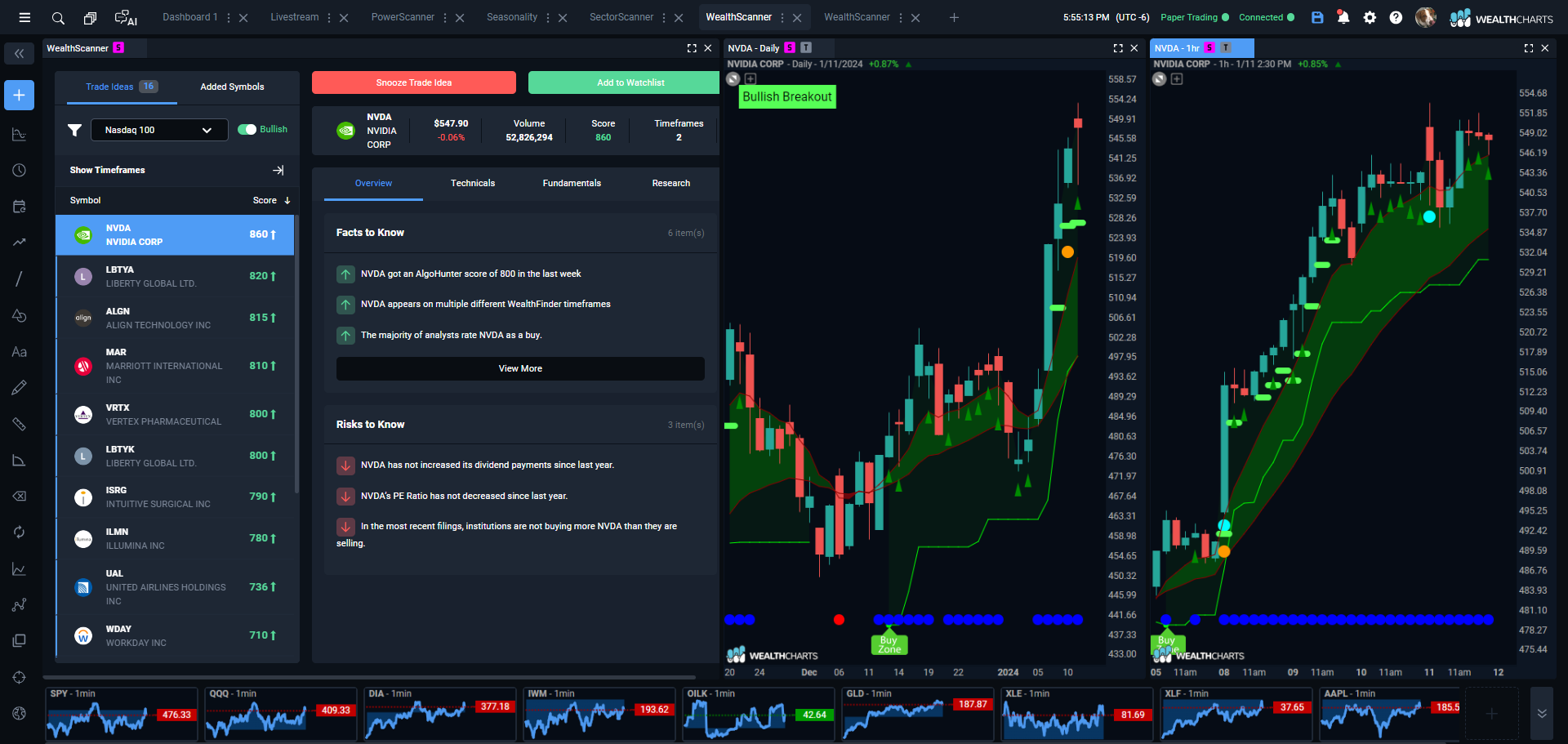Image resolution: width=1568 pixels, height=744 pixels.
Task: Switch to the Added Symbols tab
Action: 233,87
